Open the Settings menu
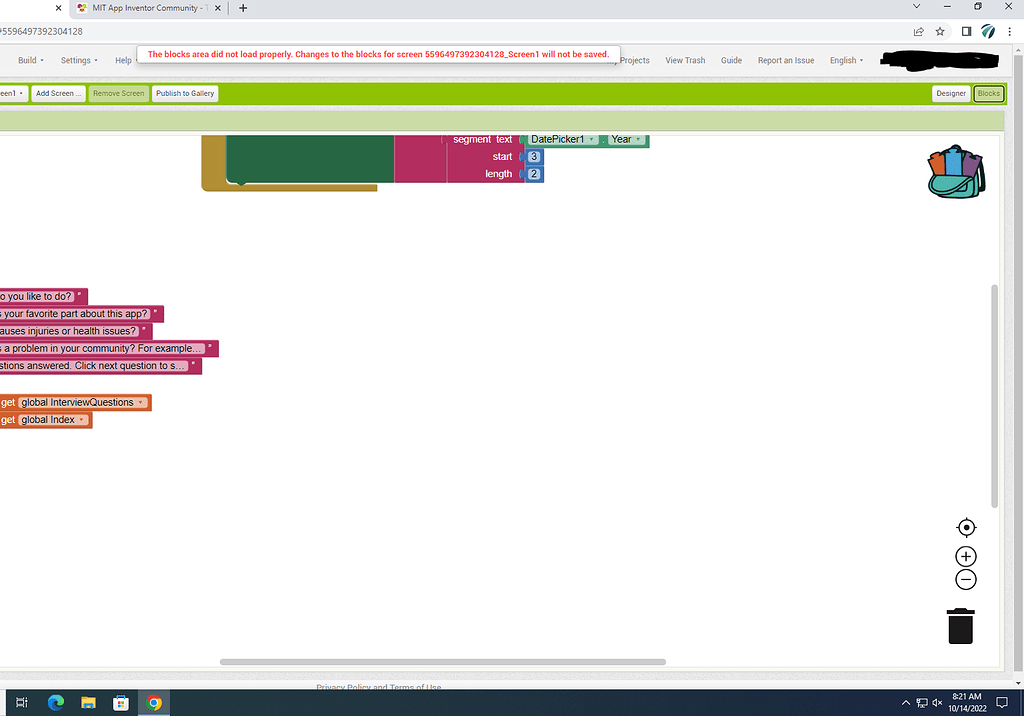Image resolution: width=1024 pixels, height=716 pixels. [x=77, y=60]
